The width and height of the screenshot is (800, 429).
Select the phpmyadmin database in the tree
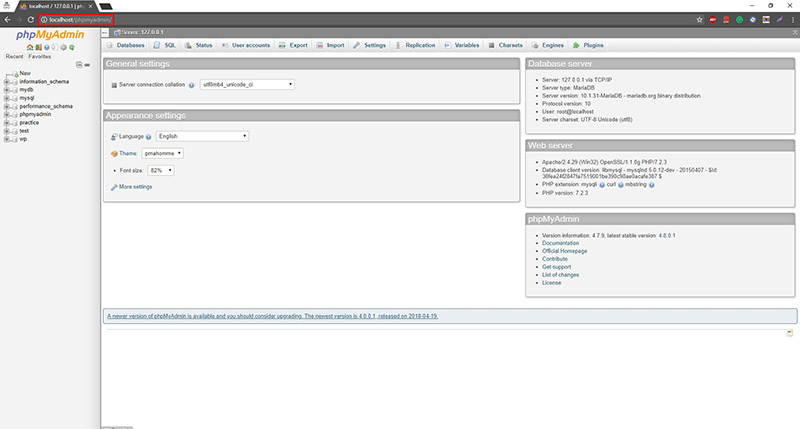(35, 114)
